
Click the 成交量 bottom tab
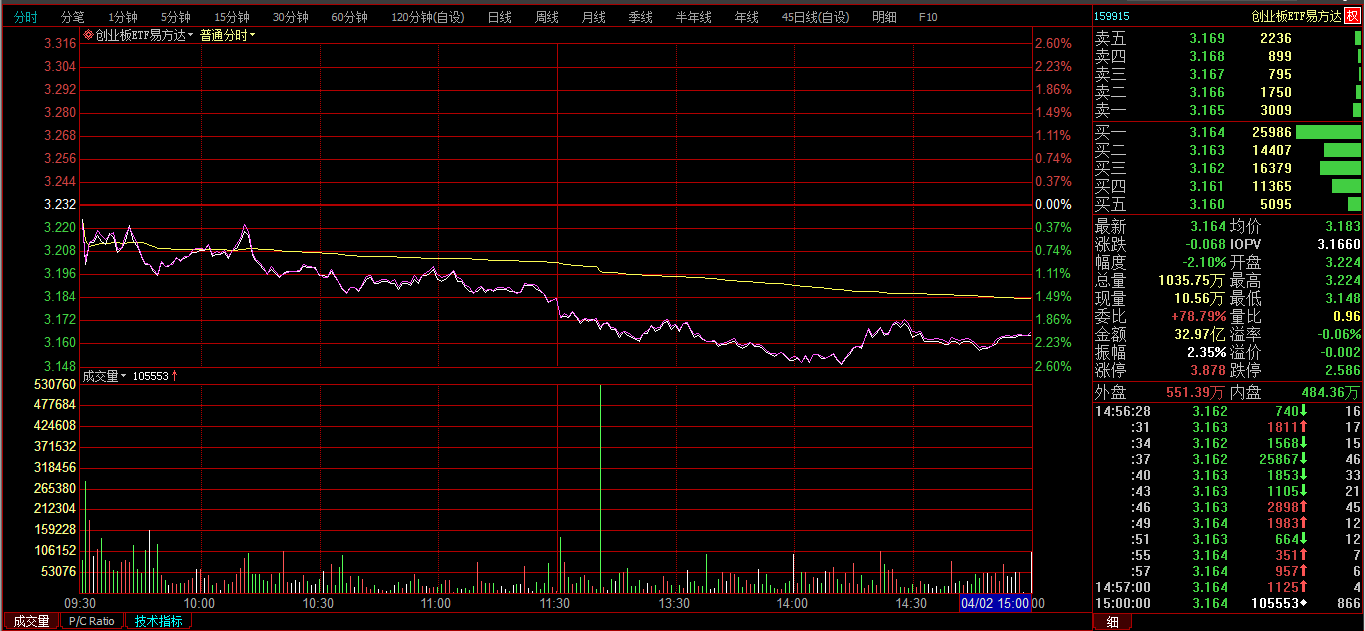tap(31, 621)
